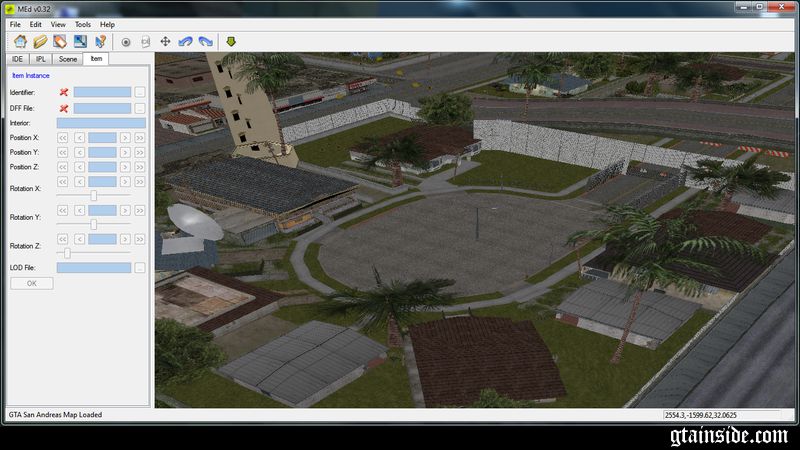Switch to the Scene tab
Viewport: 800px width, 450px height.
[x=68, y=59]
